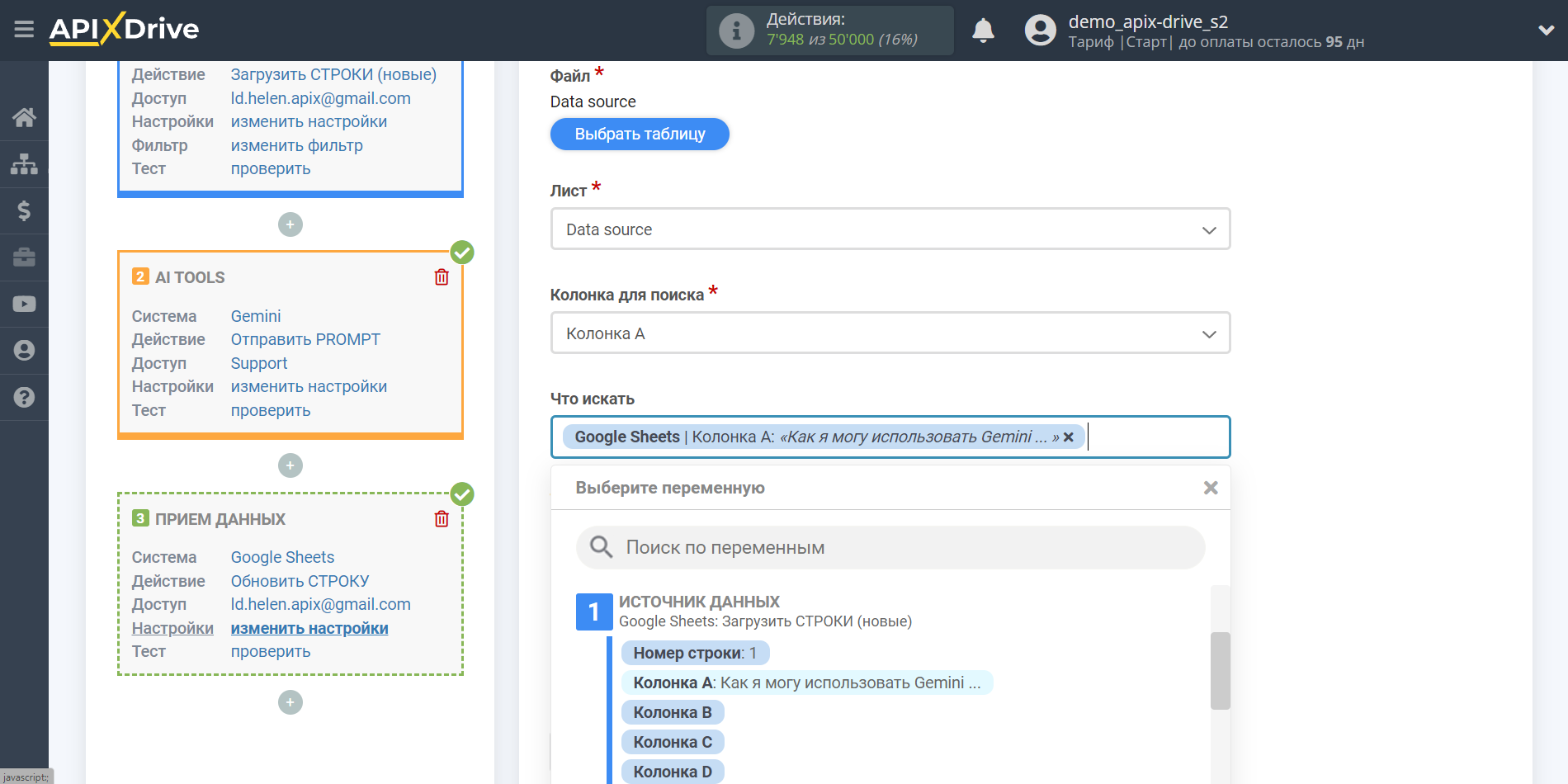This screenshot has height=784, width=1568.
Task: Open briefcase icon in sidebar
Action: tap(24, 257)
